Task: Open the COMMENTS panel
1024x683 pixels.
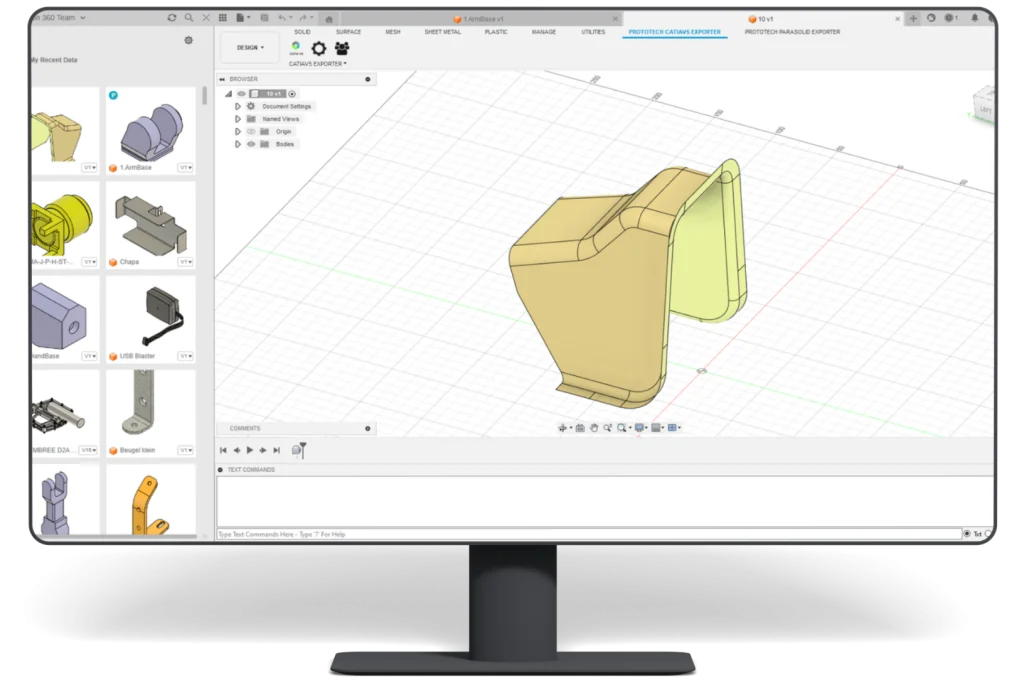Action: [x=244, y=427]
